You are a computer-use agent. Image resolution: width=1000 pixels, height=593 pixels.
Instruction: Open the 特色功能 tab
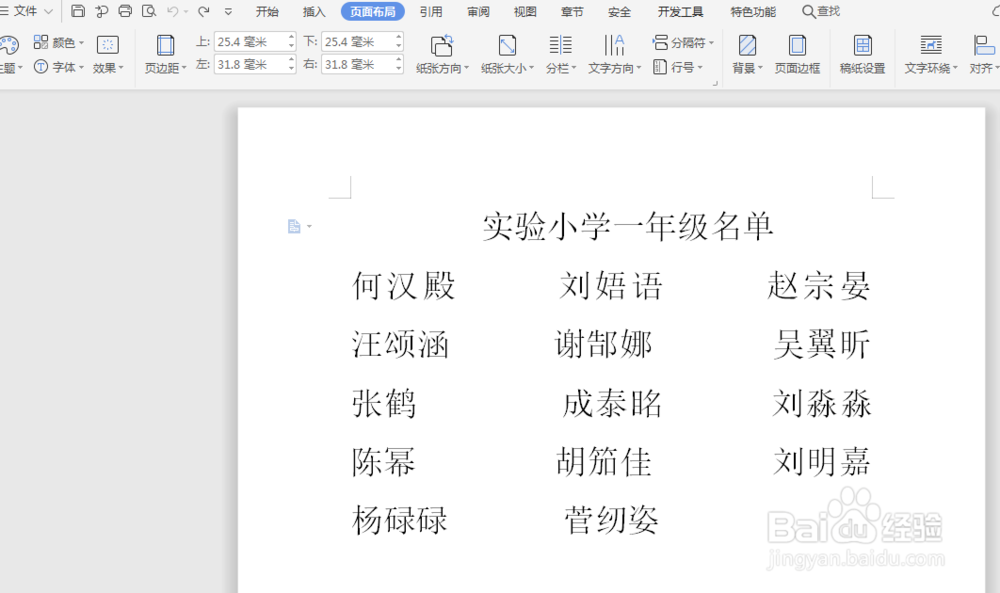753,11
